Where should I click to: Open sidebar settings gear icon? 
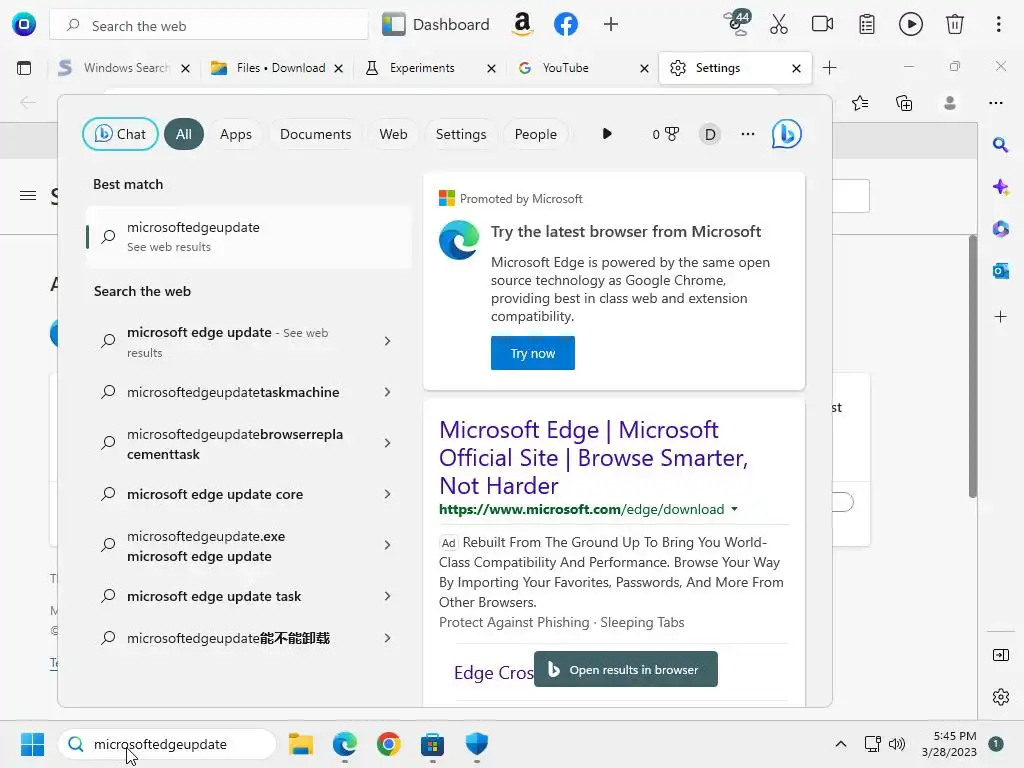tap(1000, 697)
